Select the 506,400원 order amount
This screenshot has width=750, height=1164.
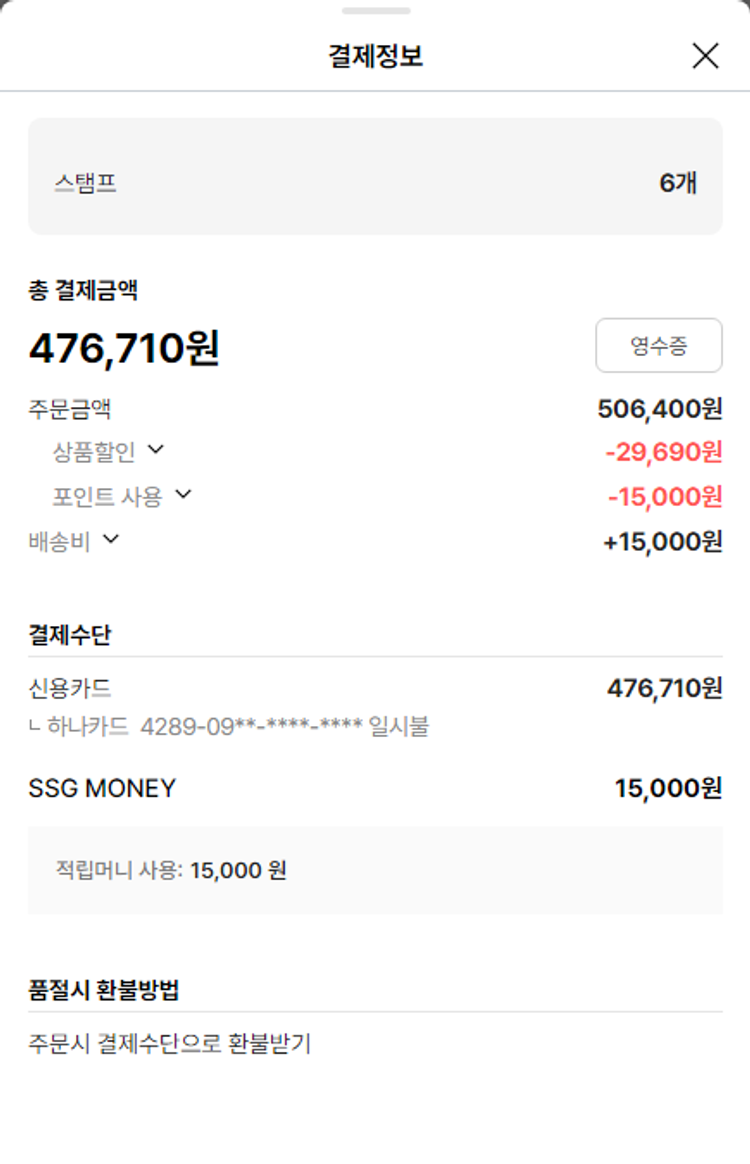coord(659,409)
